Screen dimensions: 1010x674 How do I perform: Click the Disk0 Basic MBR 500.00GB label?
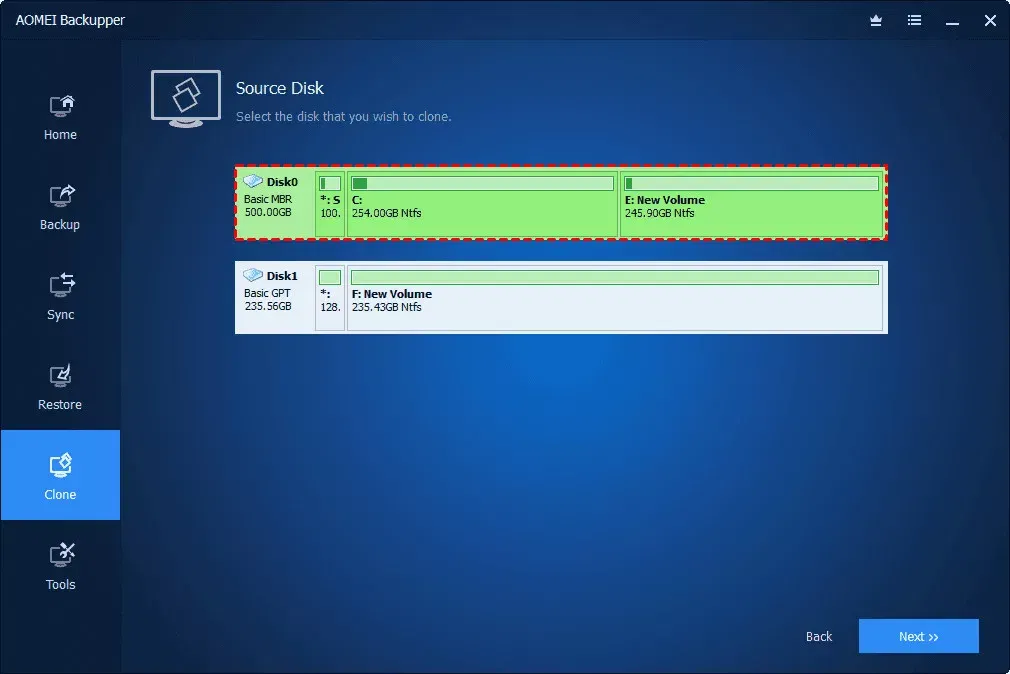(268, 206)
